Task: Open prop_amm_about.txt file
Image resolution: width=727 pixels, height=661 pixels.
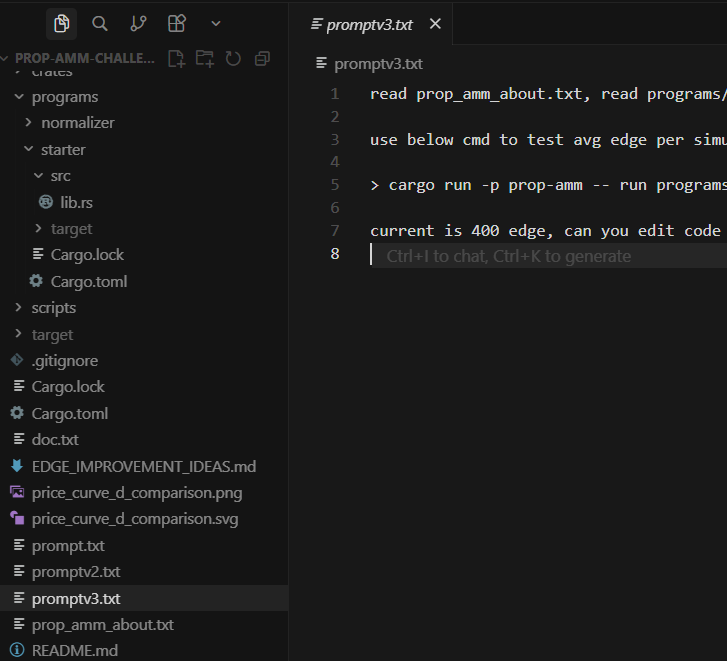Action: click(102, 625)
